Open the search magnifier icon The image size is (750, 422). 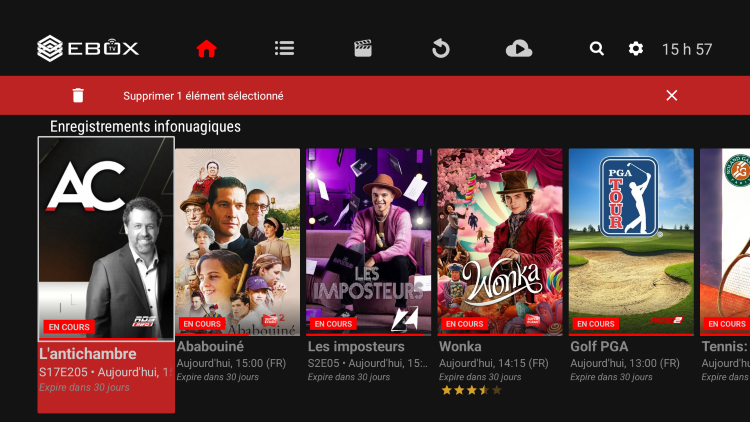pyautogui.click(x=597, y=48)
